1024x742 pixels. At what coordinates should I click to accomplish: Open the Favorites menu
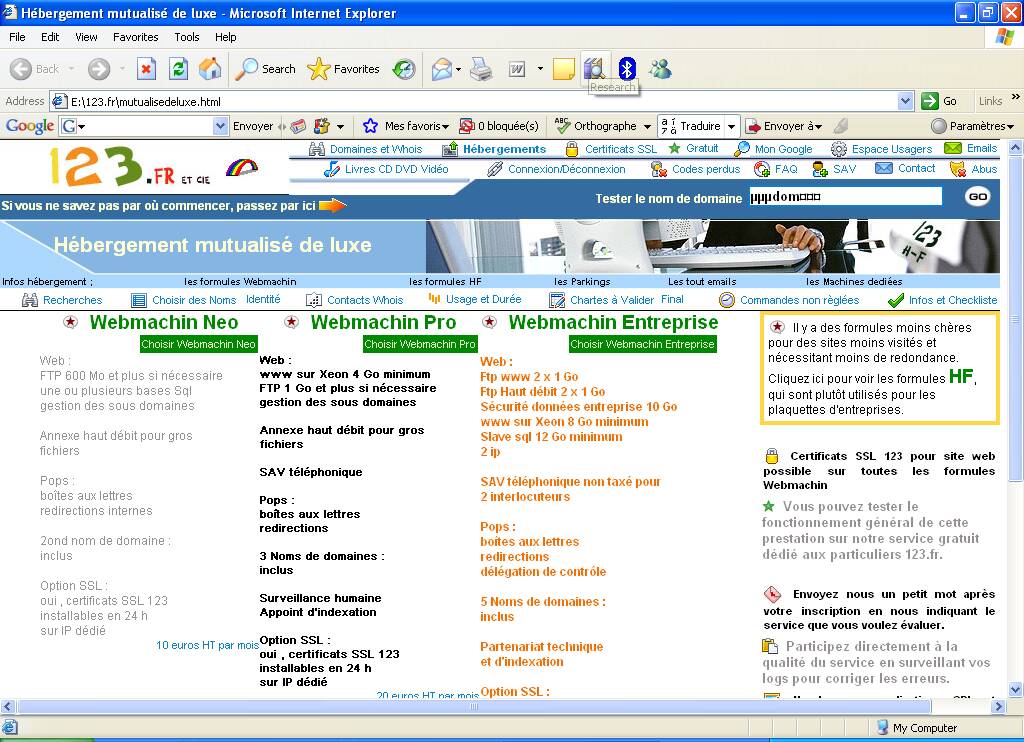[x=135, y=37]
